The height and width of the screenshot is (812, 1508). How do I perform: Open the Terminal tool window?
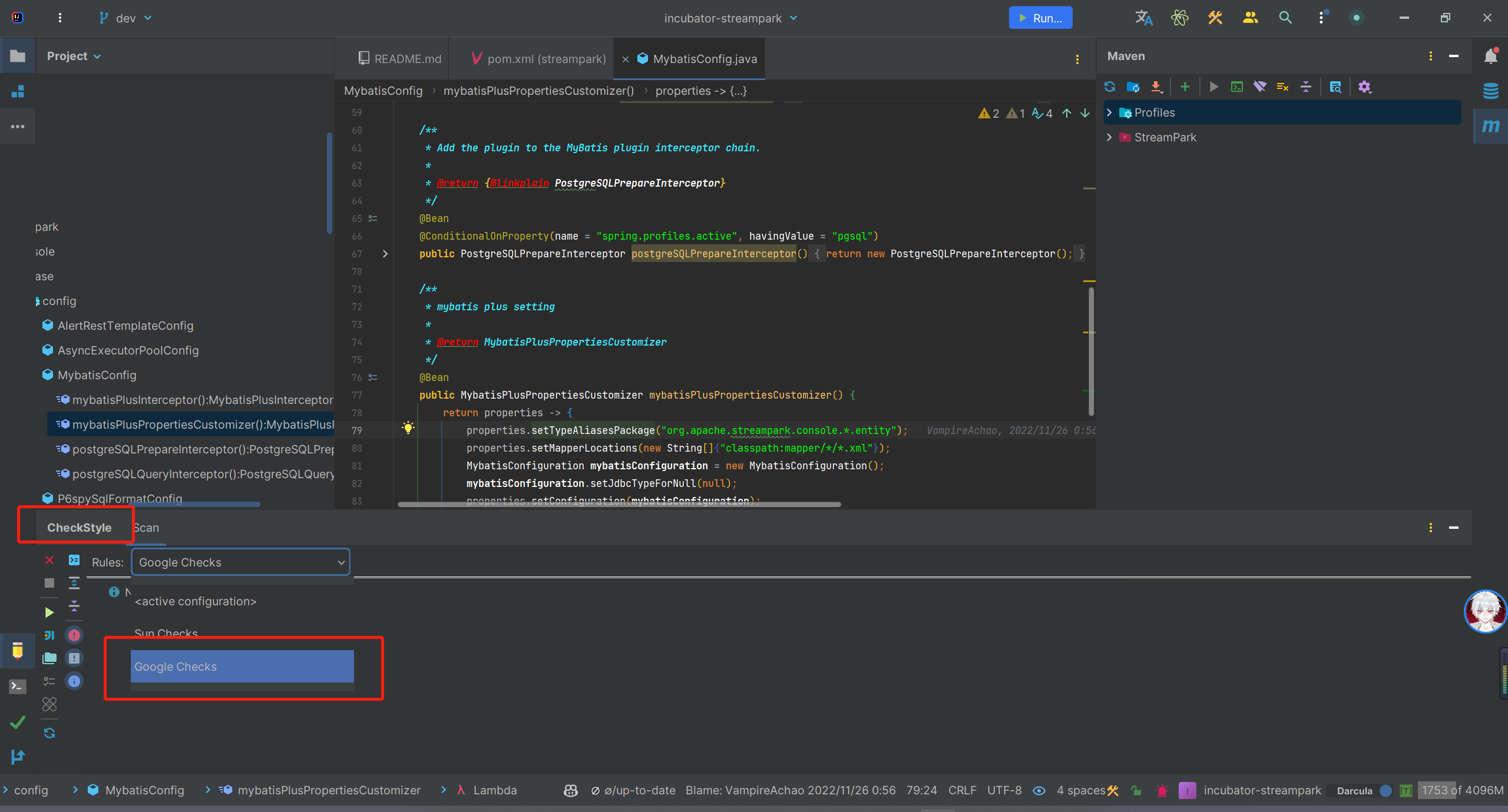[x=18, y=687]
